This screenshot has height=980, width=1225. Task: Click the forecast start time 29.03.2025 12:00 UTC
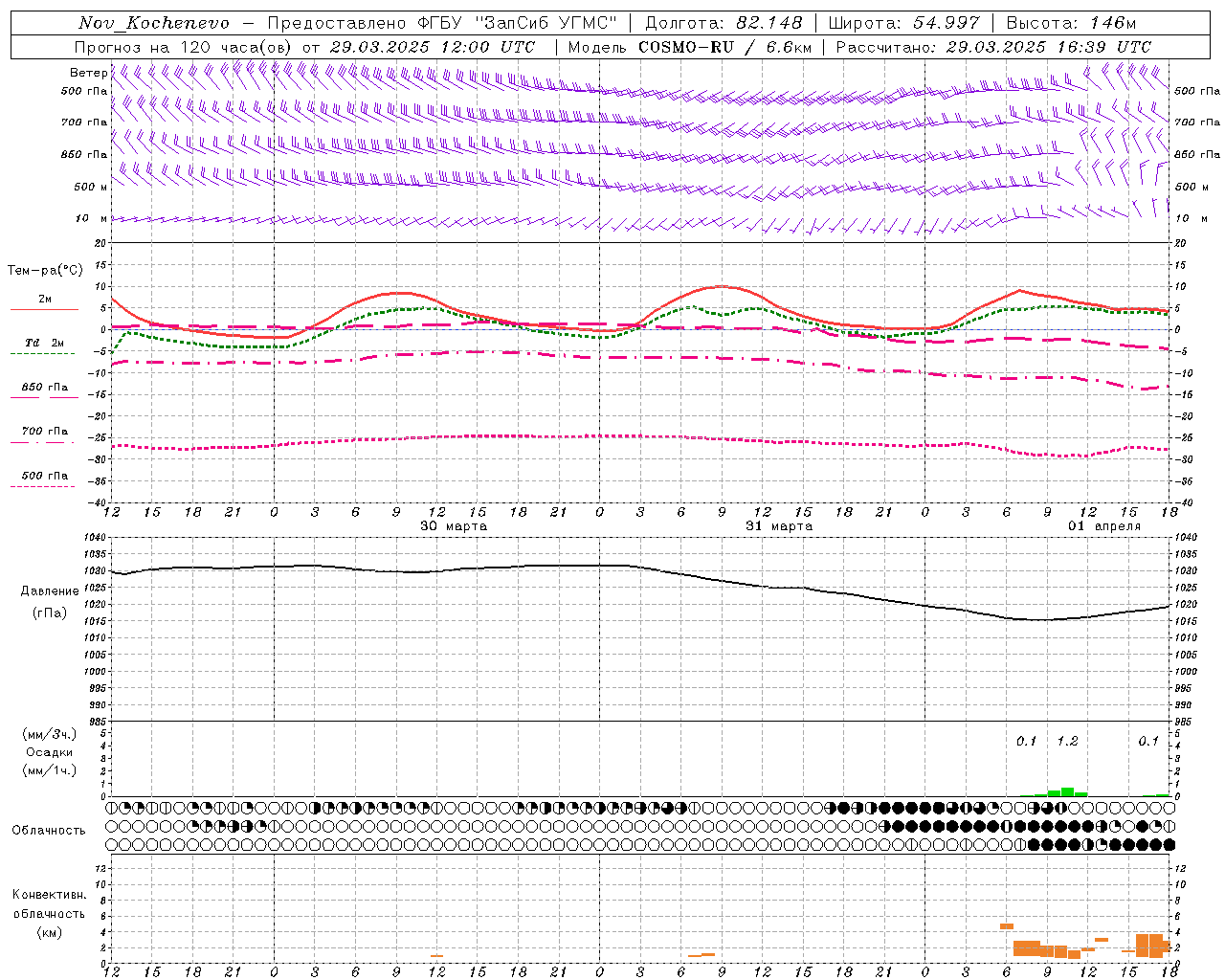point(433,47)
